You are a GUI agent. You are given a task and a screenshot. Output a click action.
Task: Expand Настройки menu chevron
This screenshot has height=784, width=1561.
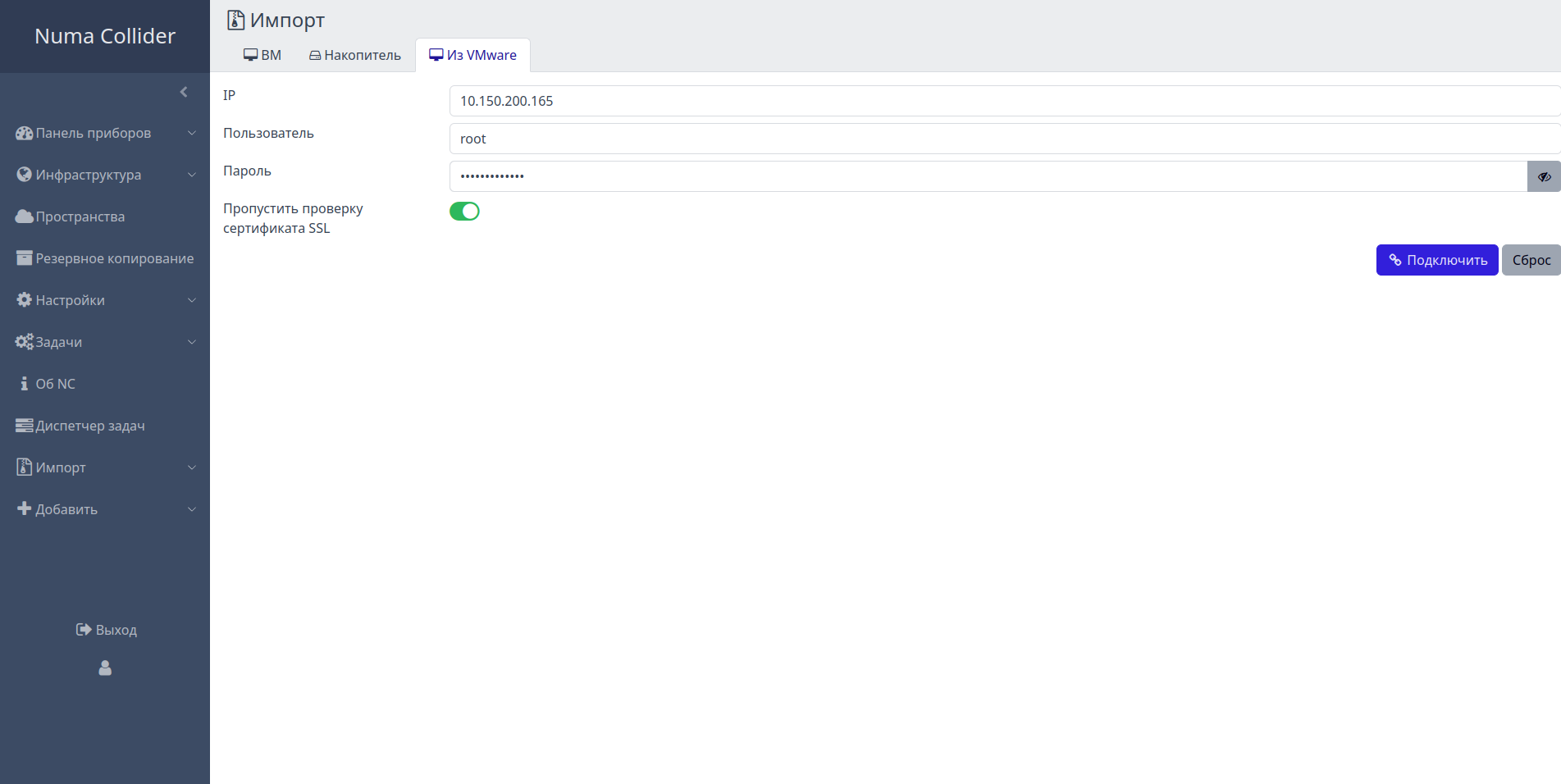[x=192, y=300]
